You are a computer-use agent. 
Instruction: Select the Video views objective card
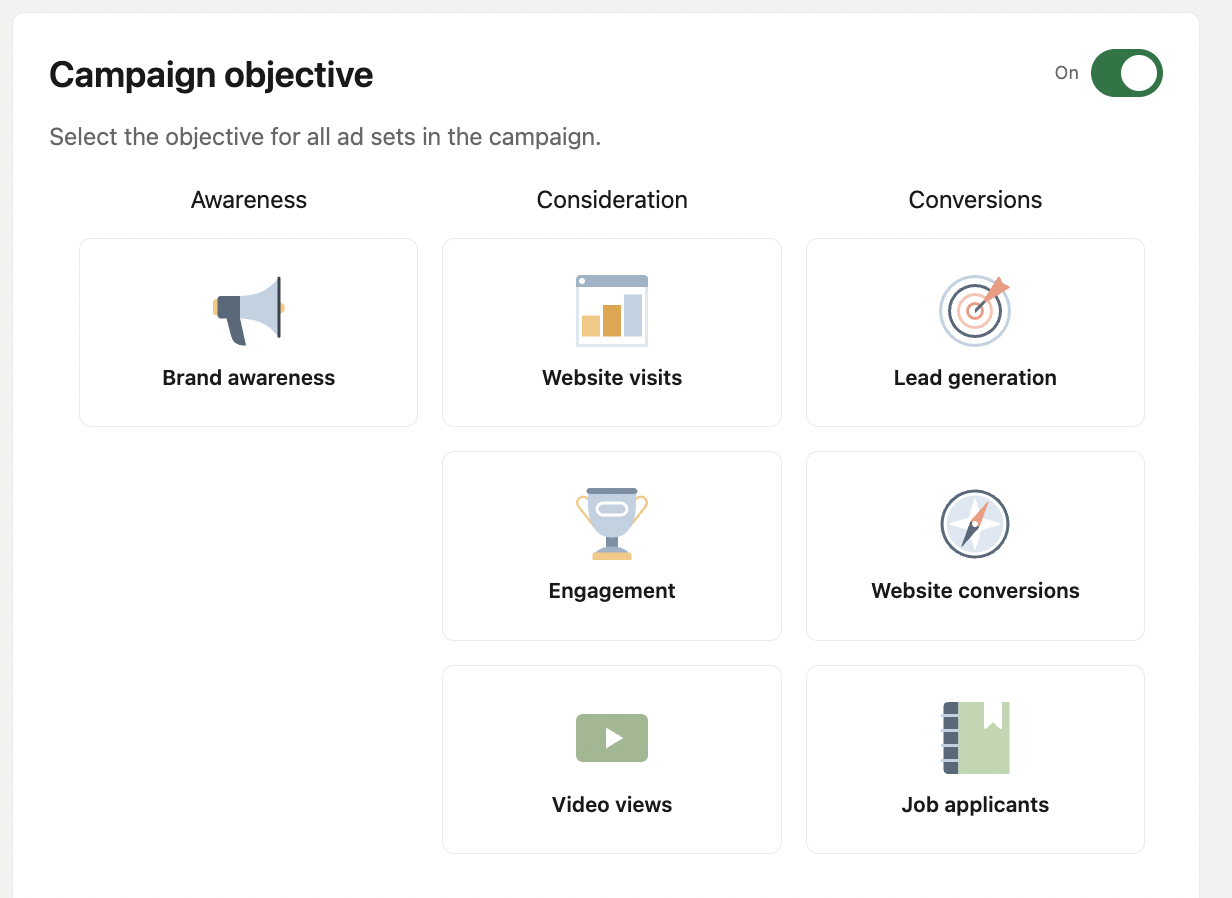611,759
